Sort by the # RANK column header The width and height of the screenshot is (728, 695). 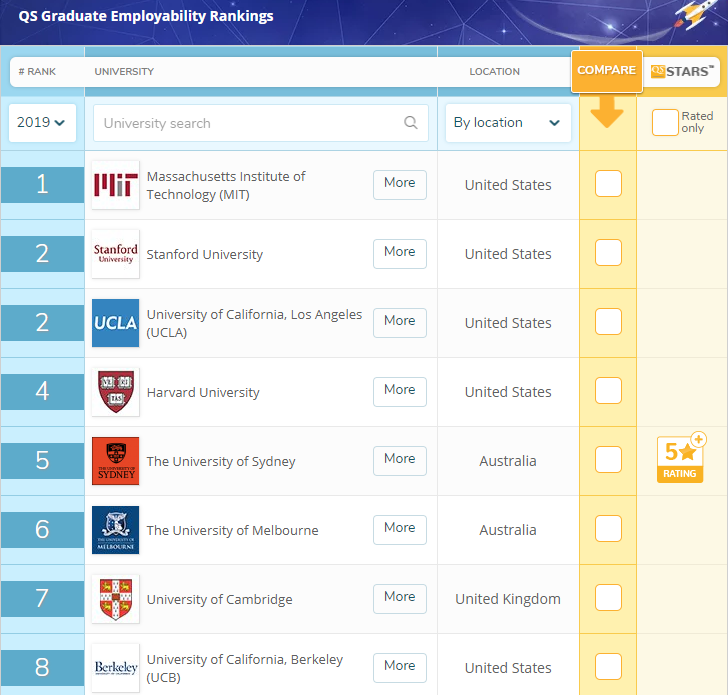42,72
